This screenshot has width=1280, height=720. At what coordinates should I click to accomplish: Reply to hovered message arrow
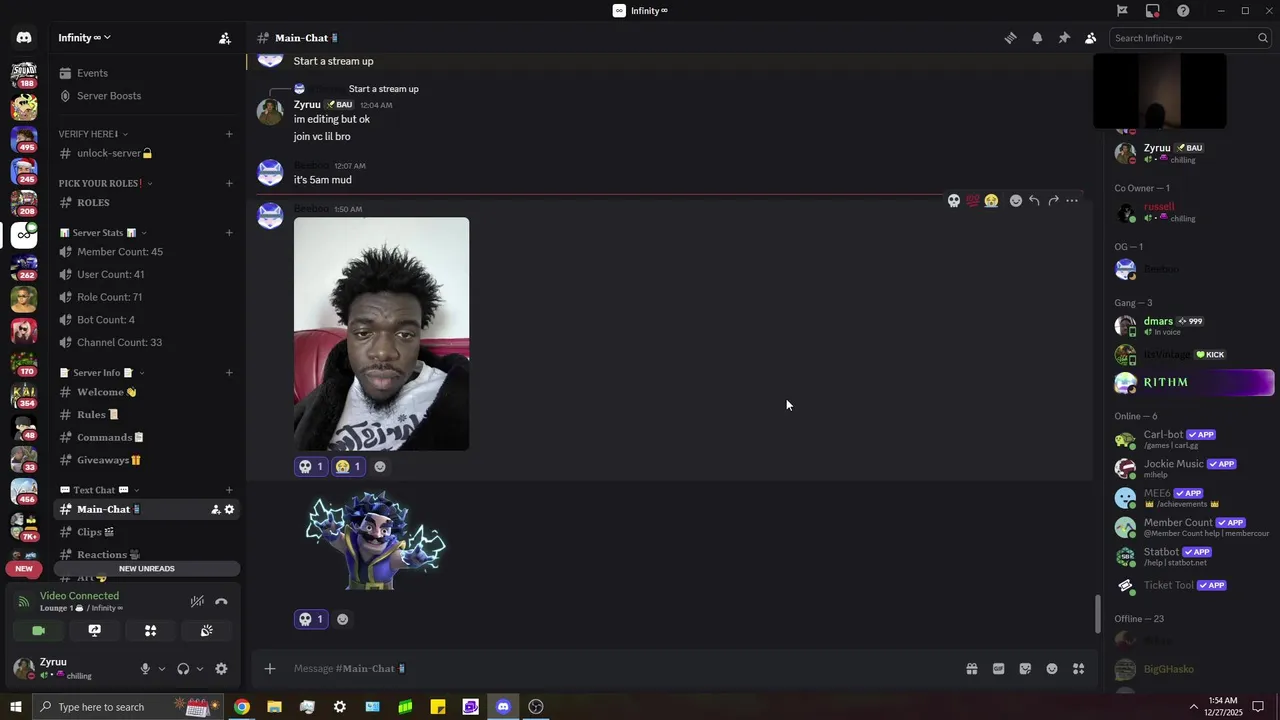point(1034,201)
